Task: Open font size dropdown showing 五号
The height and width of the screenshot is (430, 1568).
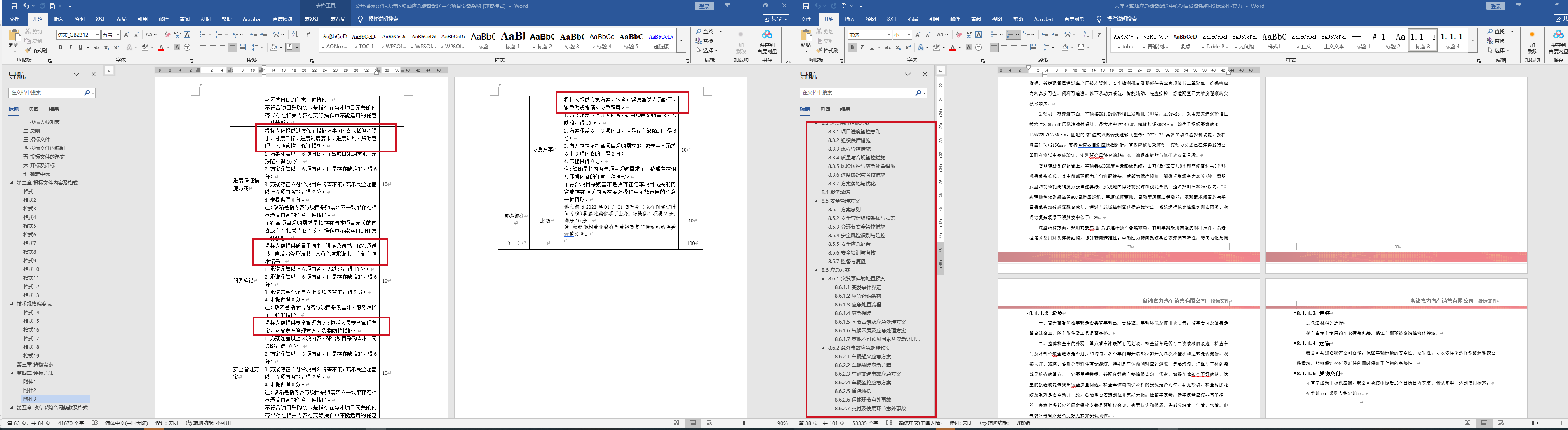Action: [117, 35]
